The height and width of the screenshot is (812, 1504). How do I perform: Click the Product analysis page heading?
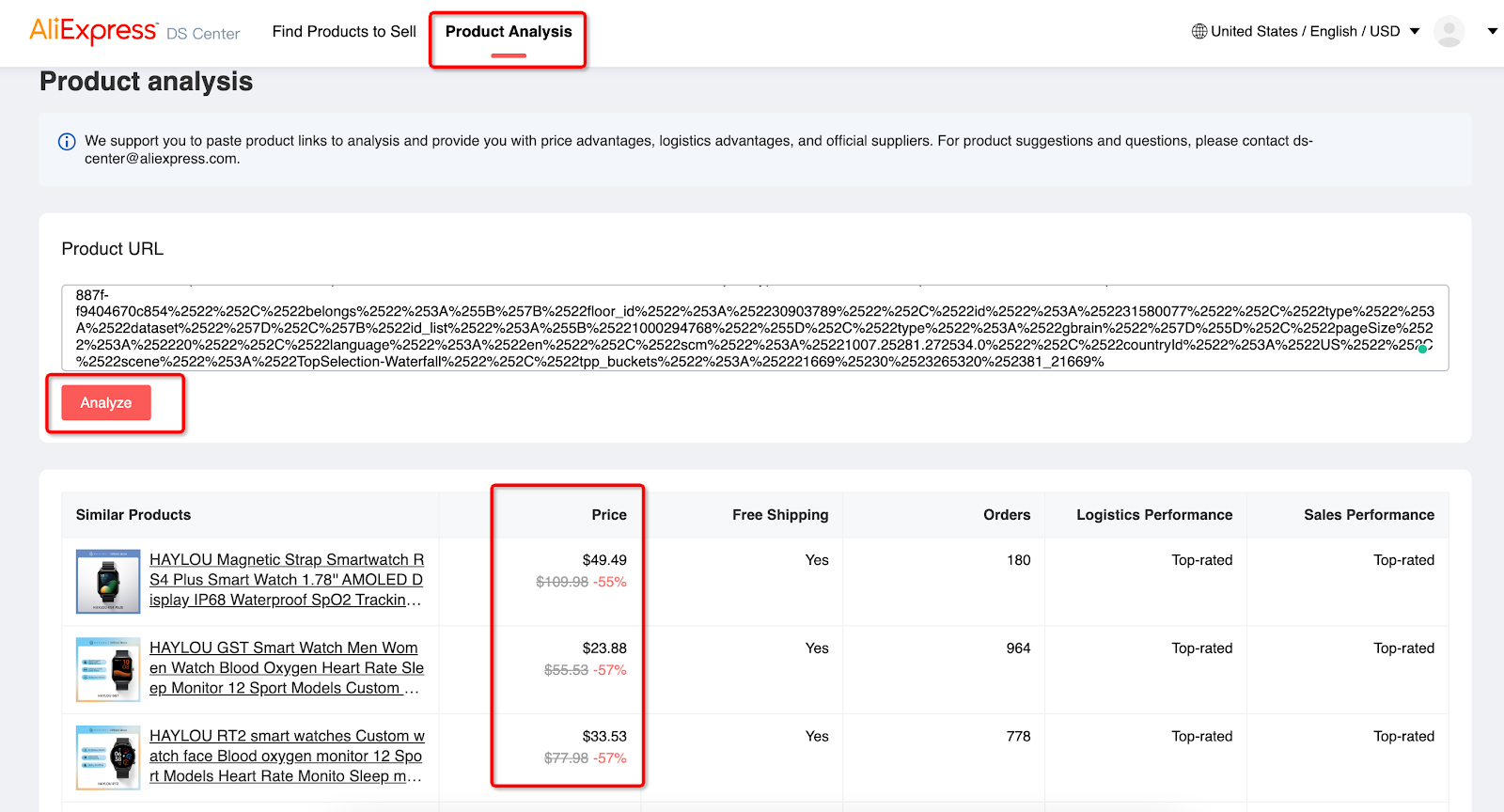(x=147, y=82)
